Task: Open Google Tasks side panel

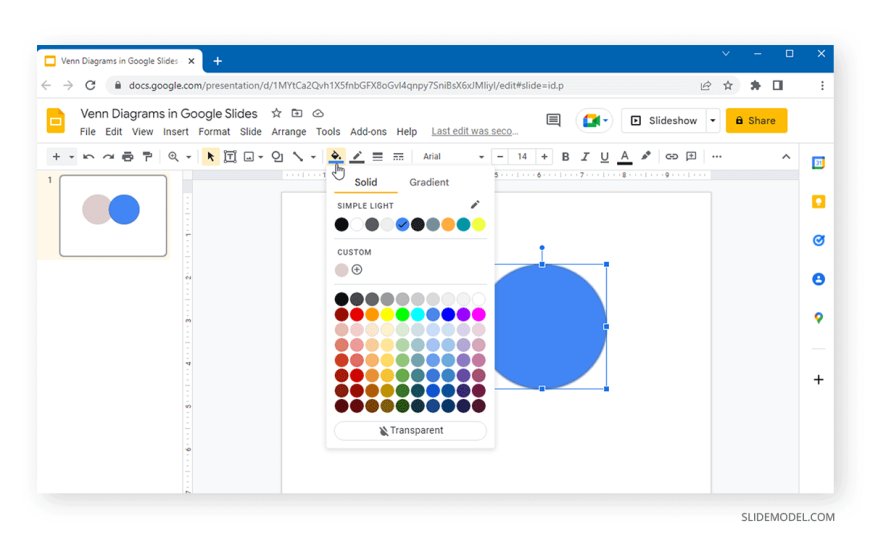Action: point(818,240)
